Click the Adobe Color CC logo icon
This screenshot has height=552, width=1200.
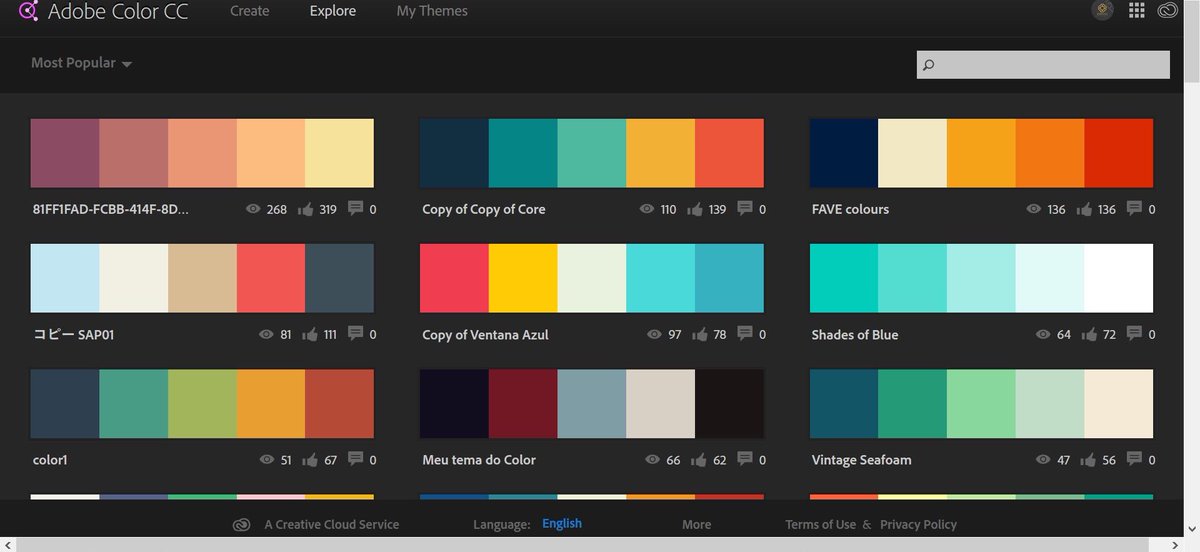coord(28,12)
